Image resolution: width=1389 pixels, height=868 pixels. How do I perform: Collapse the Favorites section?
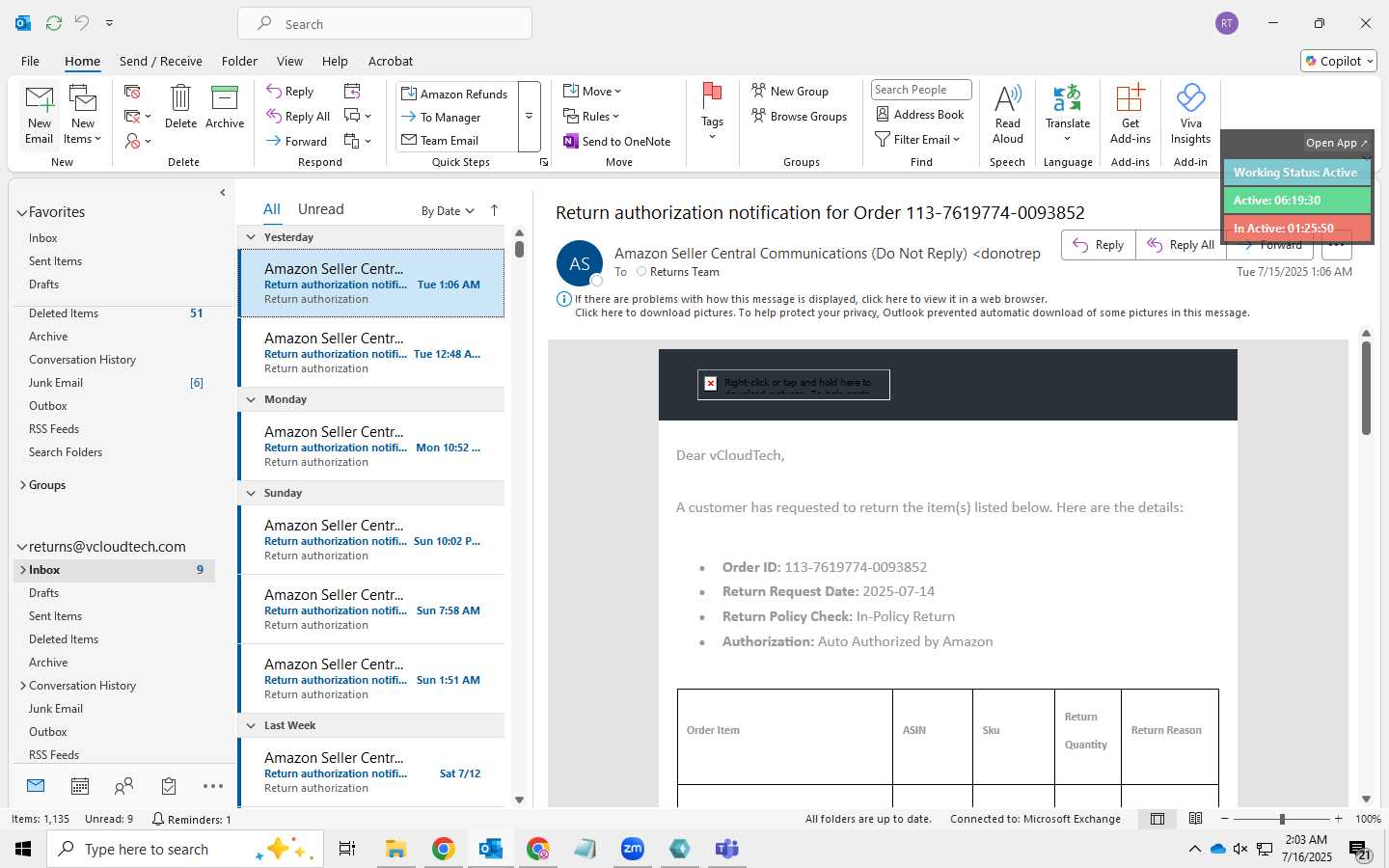[x=21, y=212]
